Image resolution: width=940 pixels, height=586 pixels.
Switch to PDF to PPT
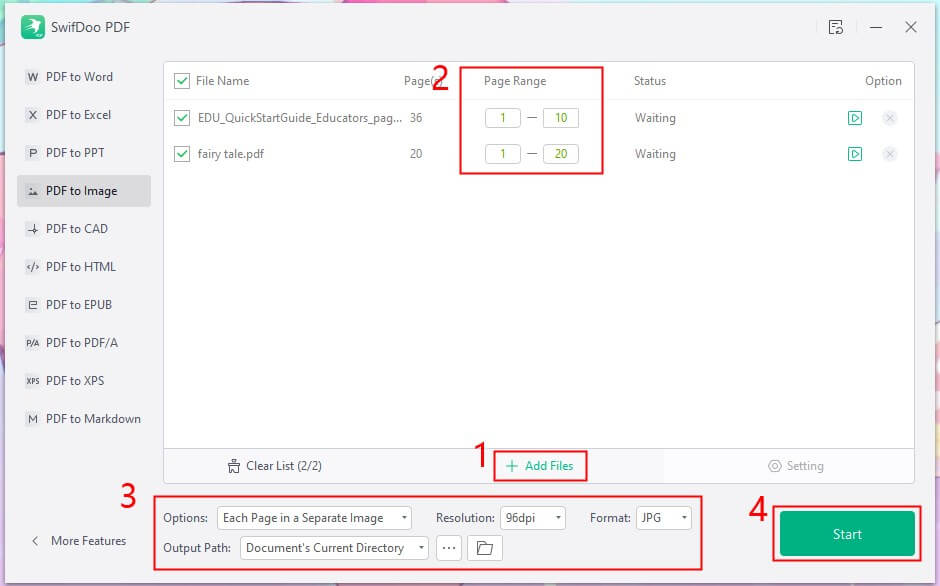coord(84,153)
